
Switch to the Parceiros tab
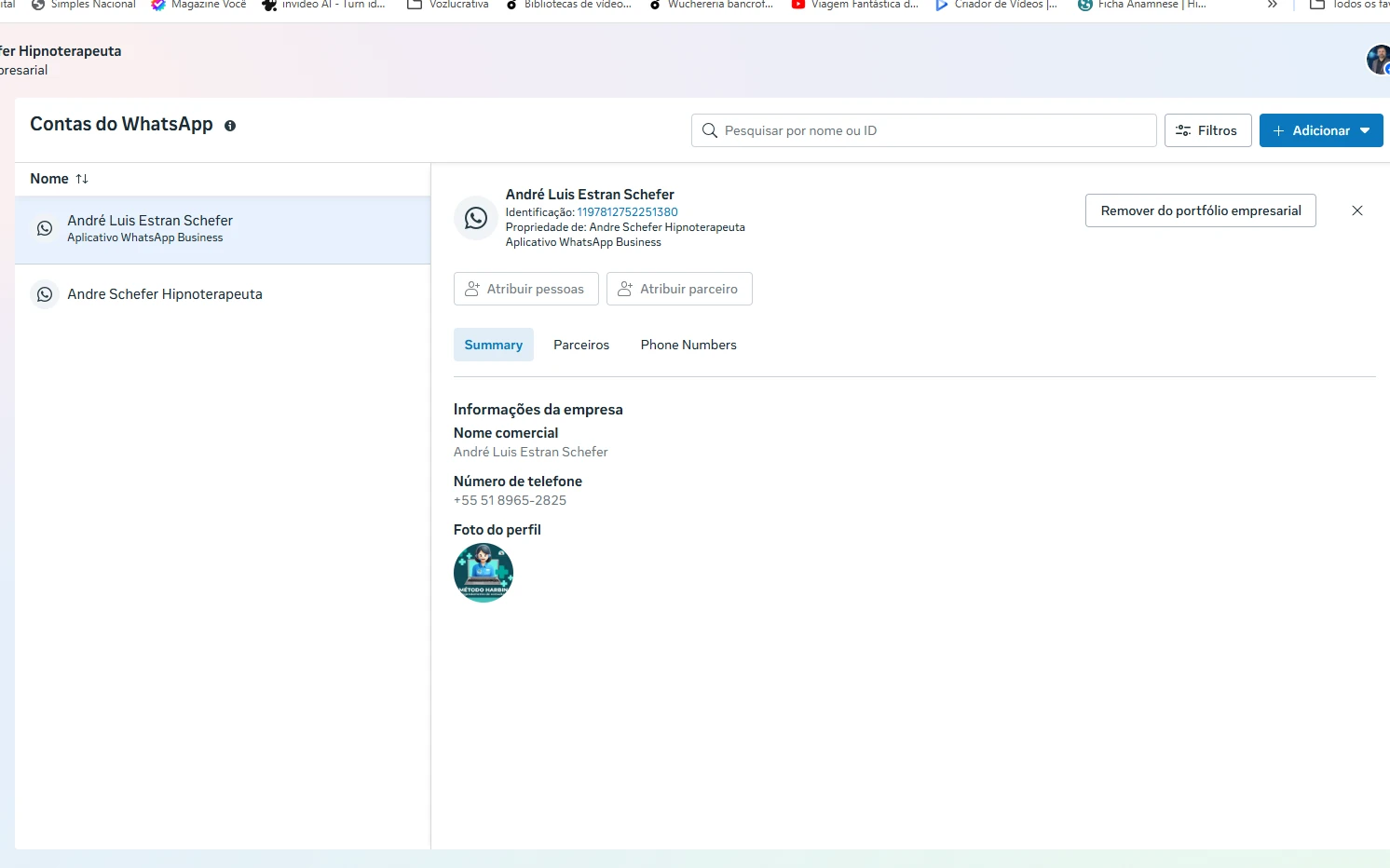point(580,345)
